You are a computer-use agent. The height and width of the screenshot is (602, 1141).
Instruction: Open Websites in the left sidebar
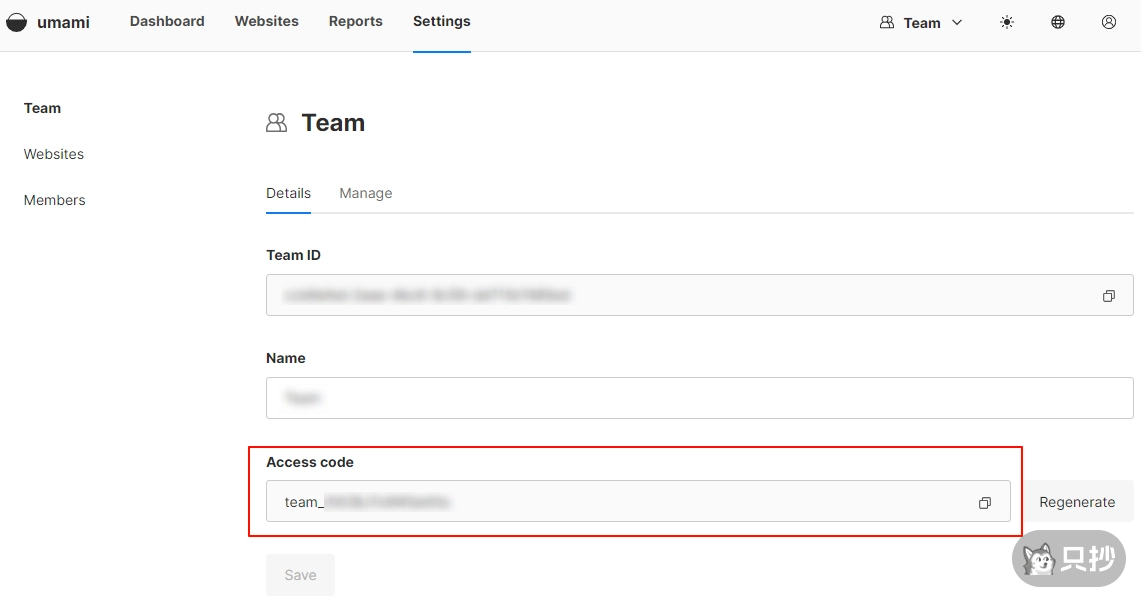[54, 154]
